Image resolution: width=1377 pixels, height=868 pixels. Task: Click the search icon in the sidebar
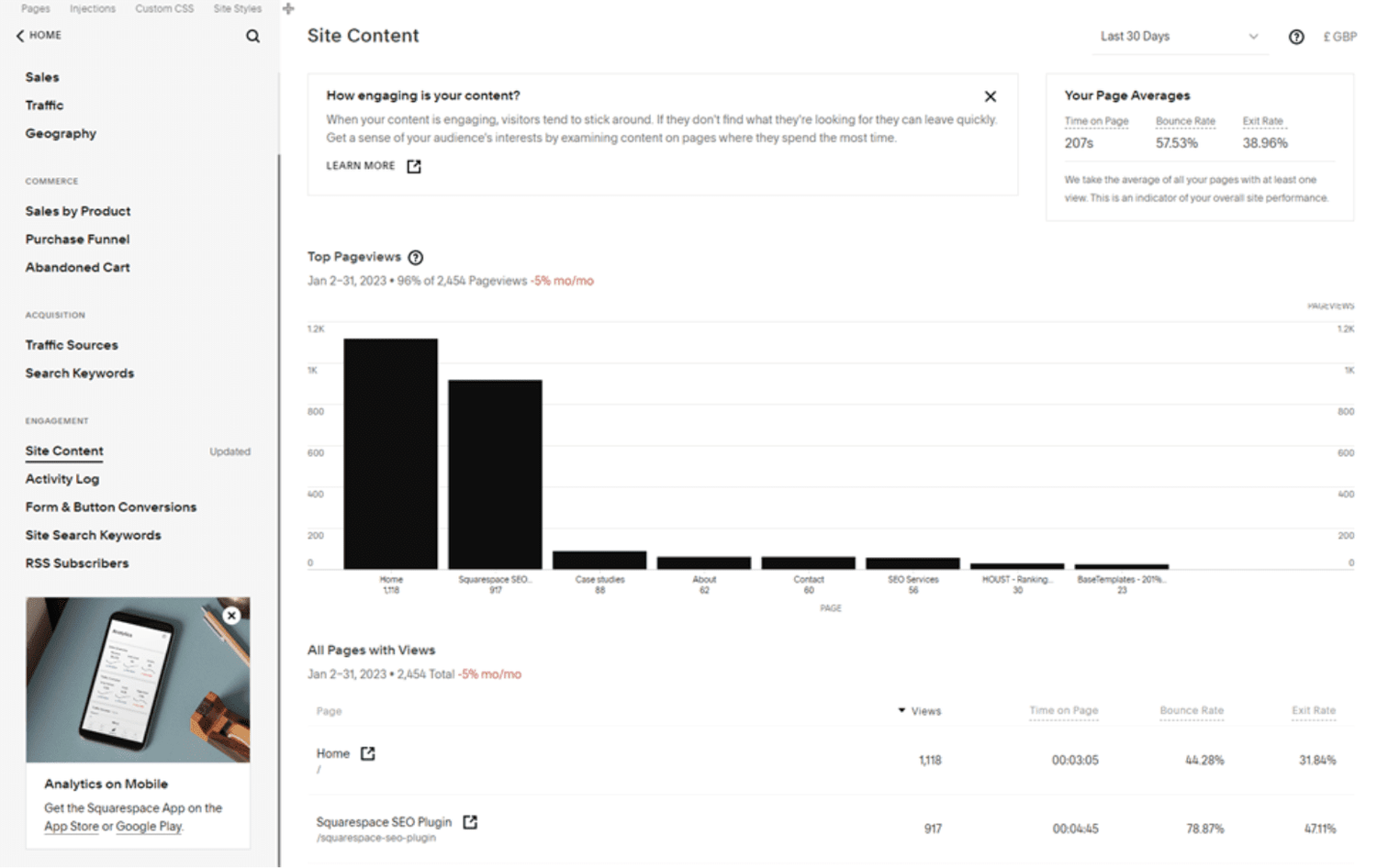point(252,36)
